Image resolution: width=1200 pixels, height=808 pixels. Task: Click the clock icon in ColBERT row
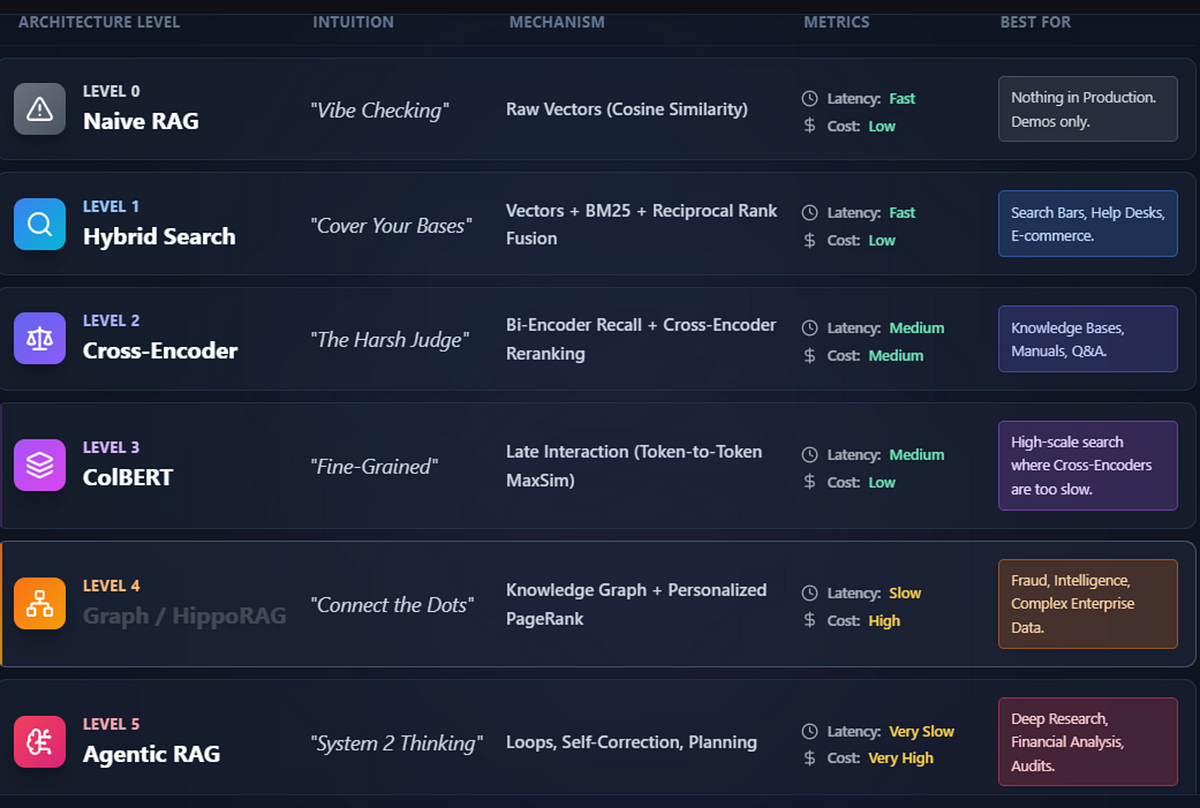coord(810,455)
